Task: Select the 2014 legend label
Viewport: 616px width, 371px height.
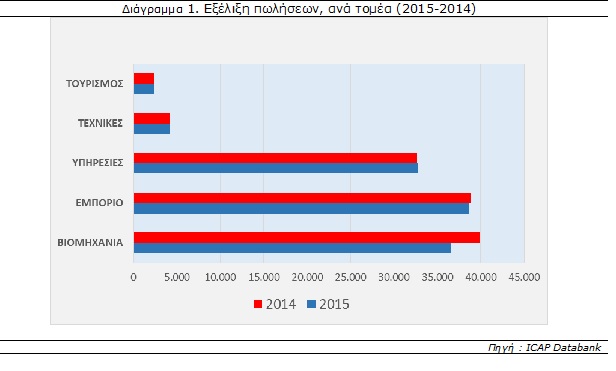Action: tap(280, 304)
